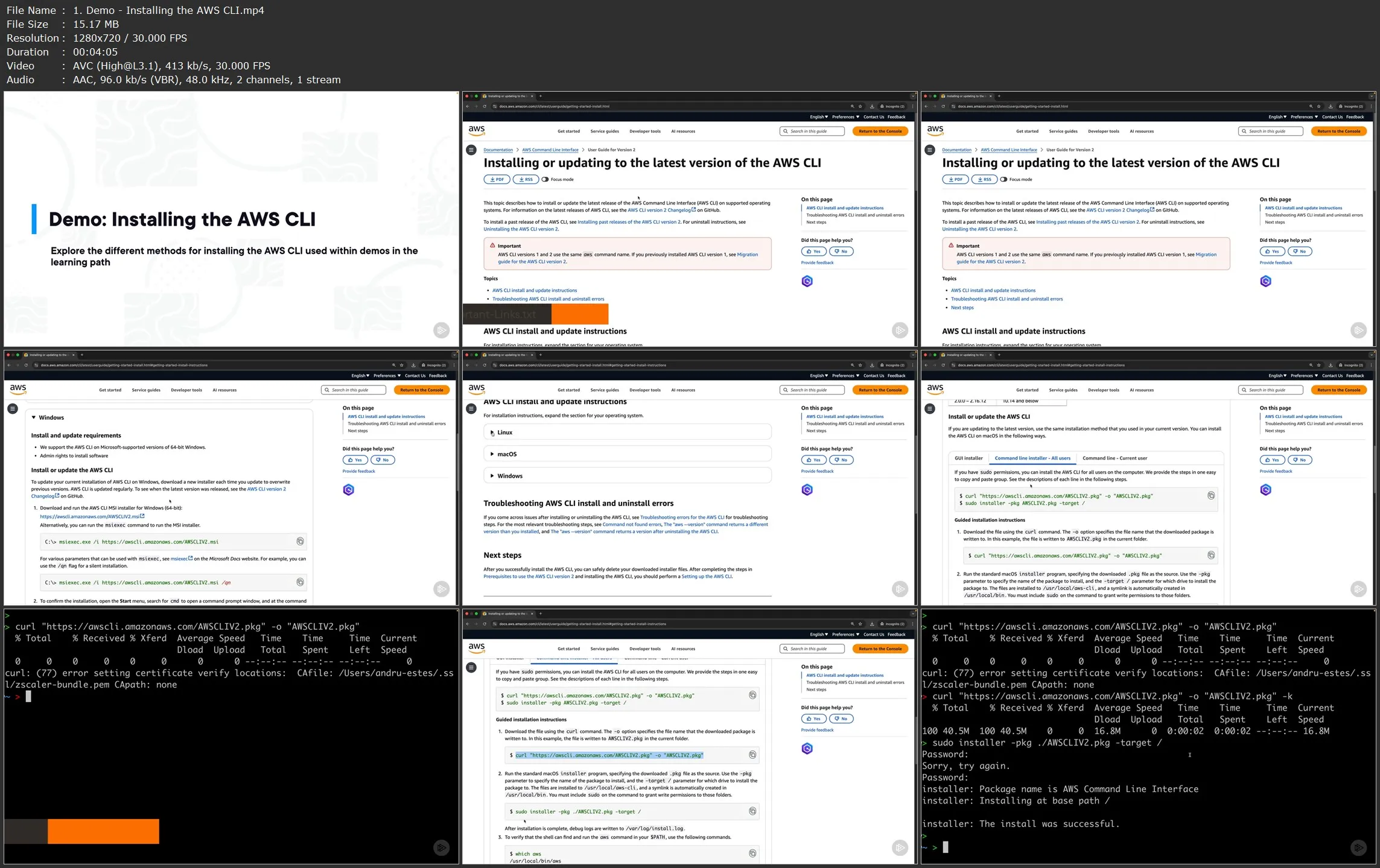Click address-bar zoom icon in Next-steps-topic thumbnail
This screenshot has height=868, width=1380.
[1311, 106]
